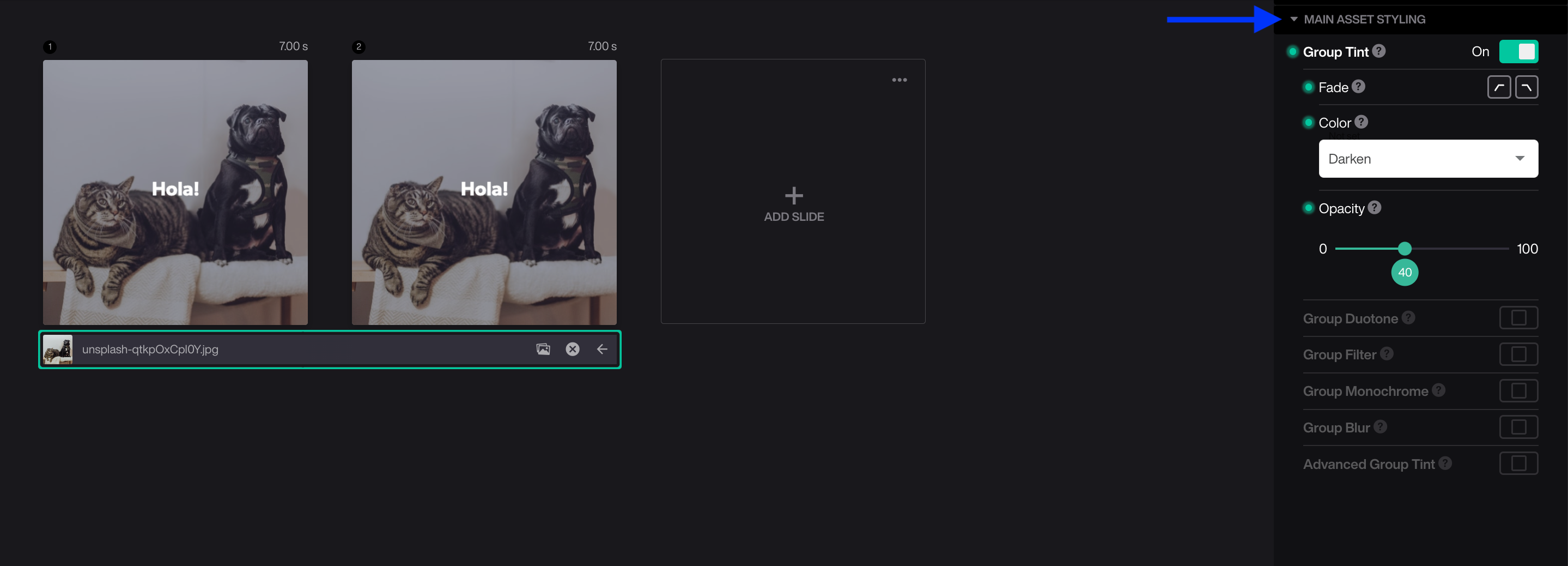Collapse the Main Asset Styling section
The height and width of the screenshot is (566, 1568).
point(1294,20)
